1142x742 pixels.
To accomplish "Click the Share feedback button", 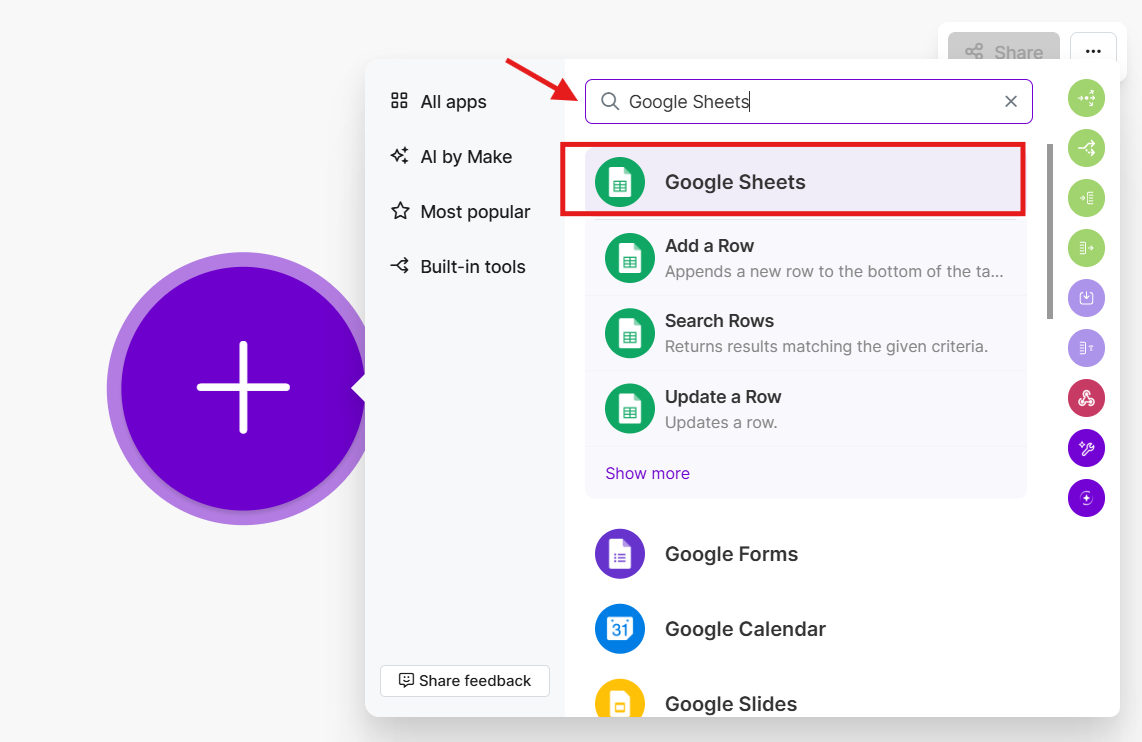I will click(x=465, y=681).
